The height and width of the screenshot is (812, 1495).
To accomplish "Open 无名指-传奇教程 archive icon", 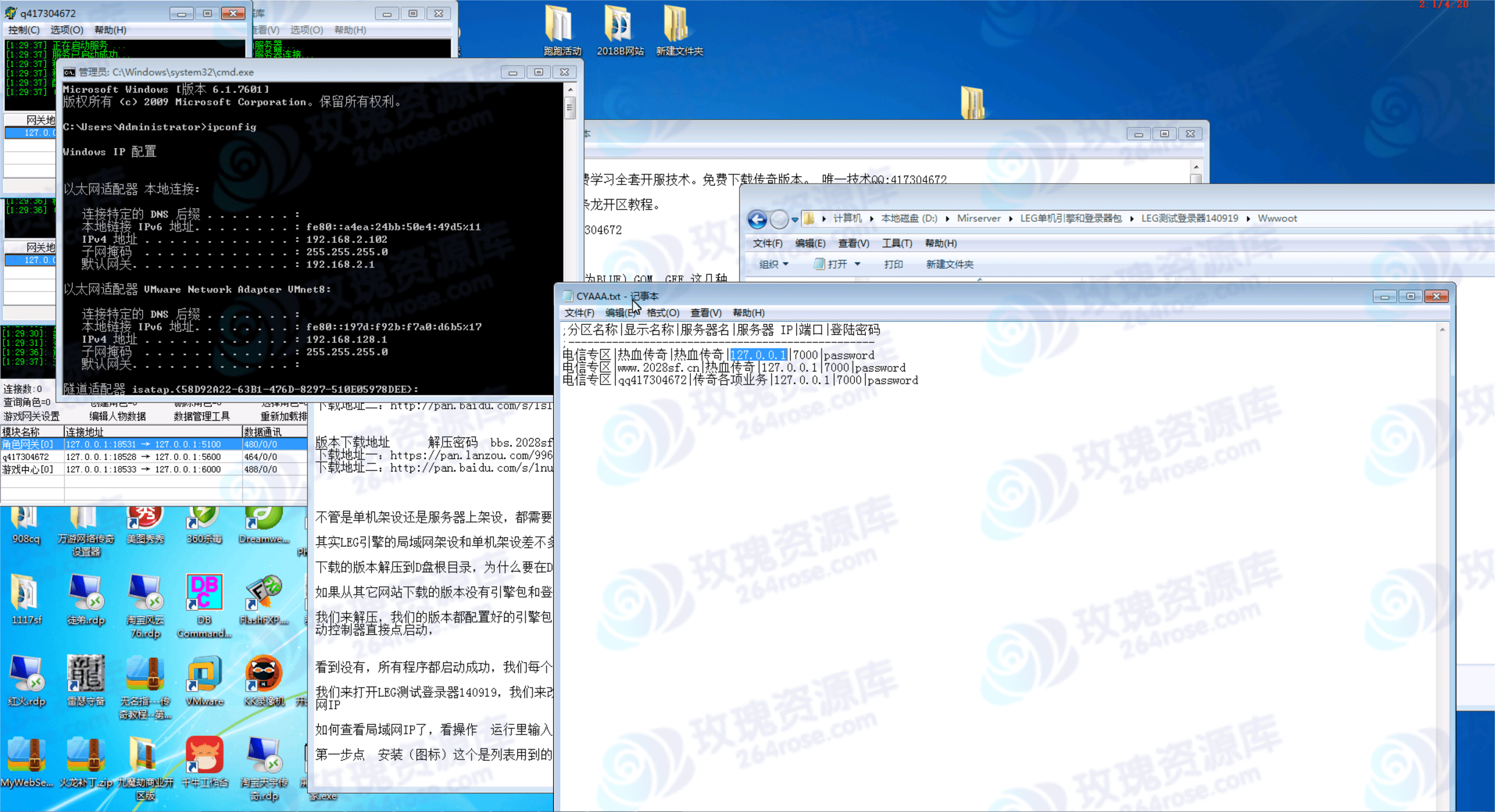I will (145, 686).
